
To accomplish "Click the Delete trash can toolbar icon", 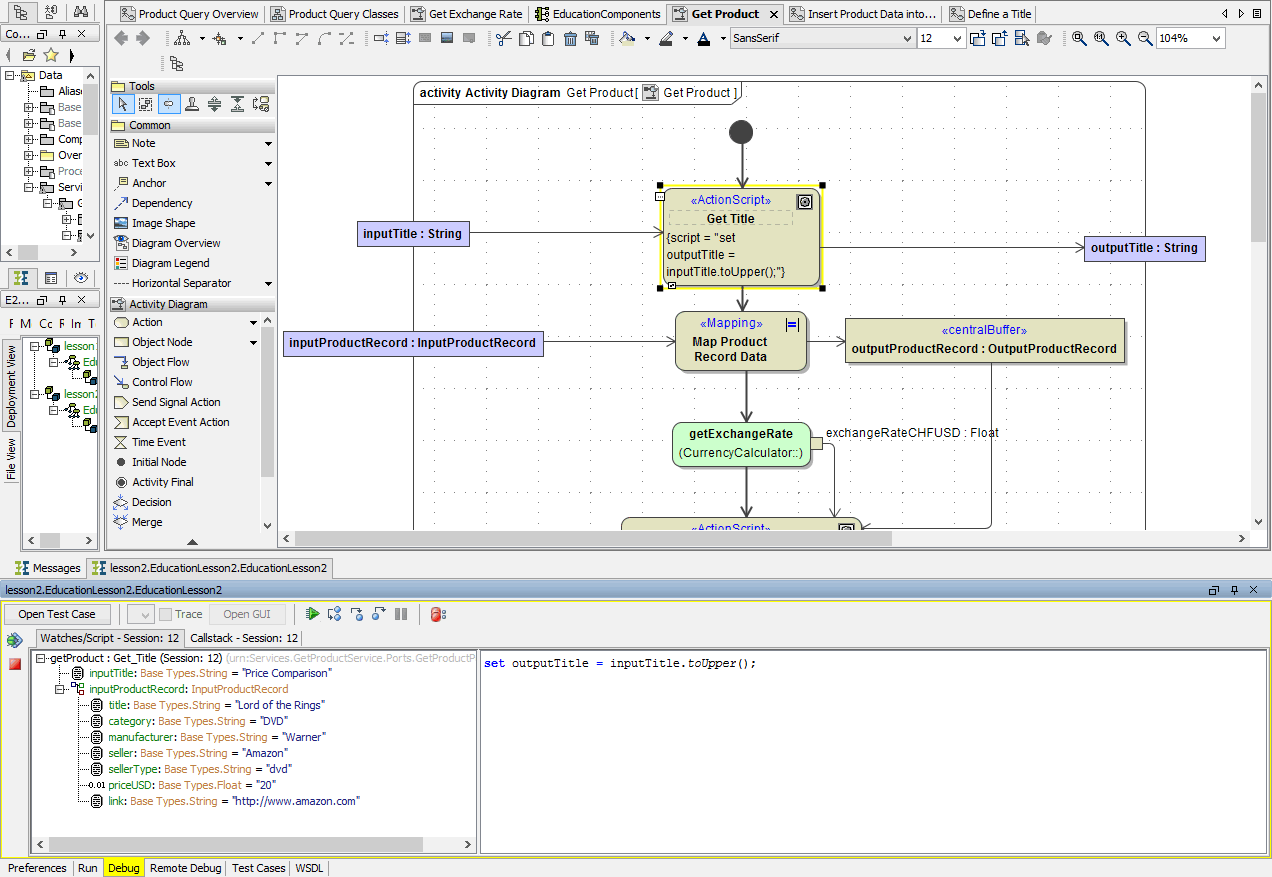I will click(570, 39).
